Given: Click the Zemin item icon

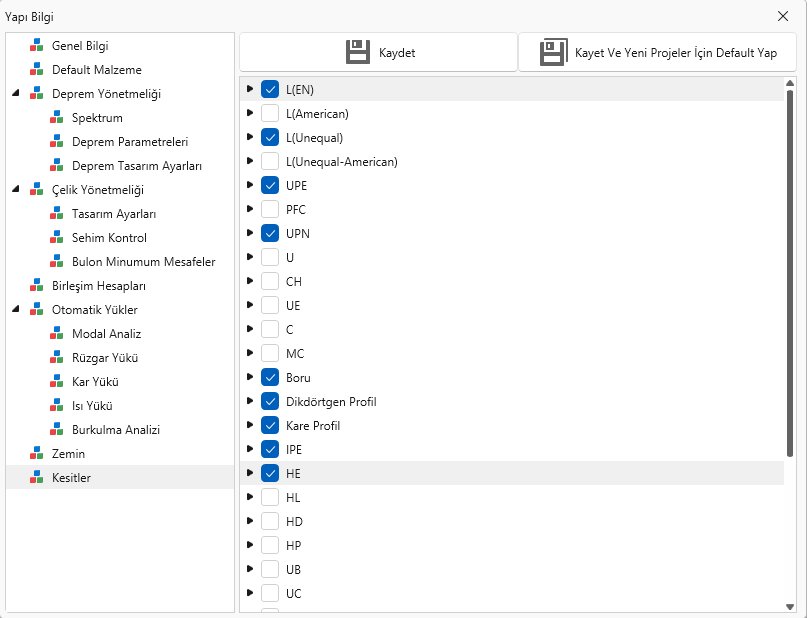Looking at the screenshot, I should [37, 454].
